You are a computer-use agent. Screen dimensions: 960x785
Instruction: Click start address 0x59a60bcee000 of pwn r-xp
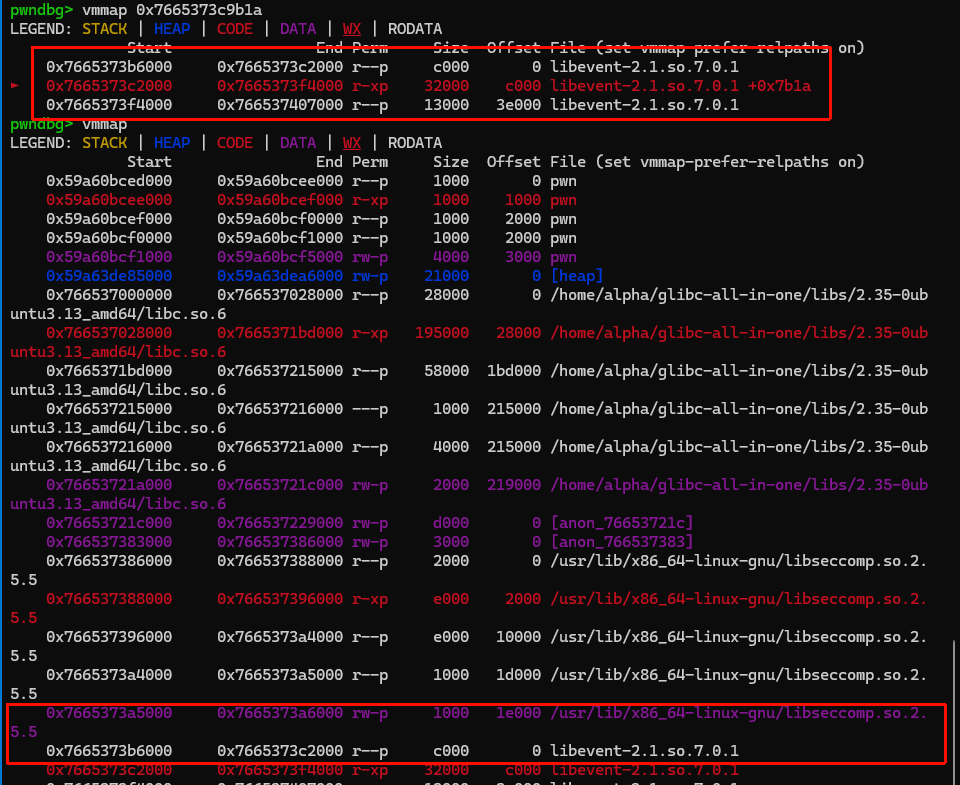click(x=108, y=200)
